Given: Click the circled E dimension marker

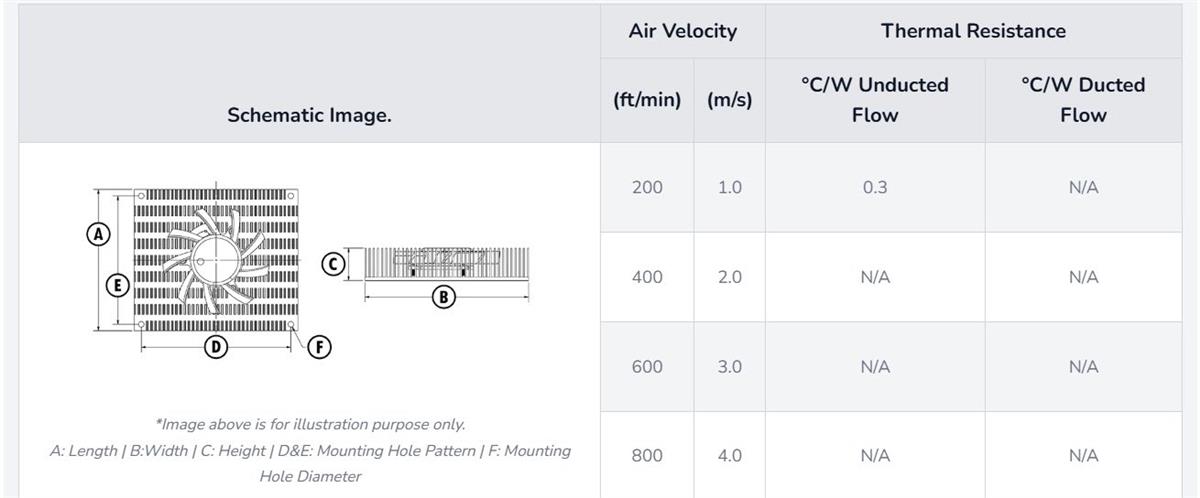Looking at the screenshot, I should pos(118,285).
